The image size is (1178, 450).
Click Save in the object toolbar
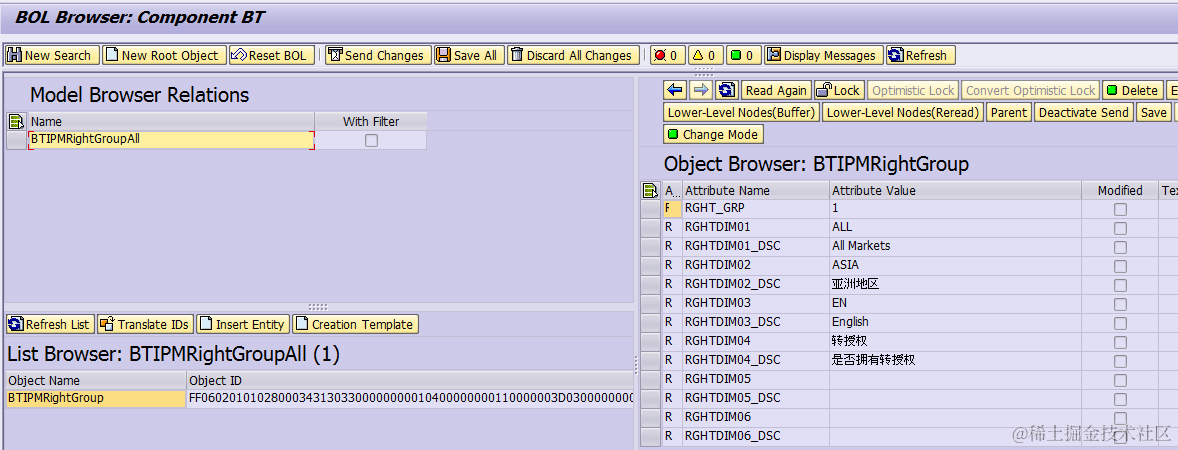pyautogui.click(x=1153, y=113)
